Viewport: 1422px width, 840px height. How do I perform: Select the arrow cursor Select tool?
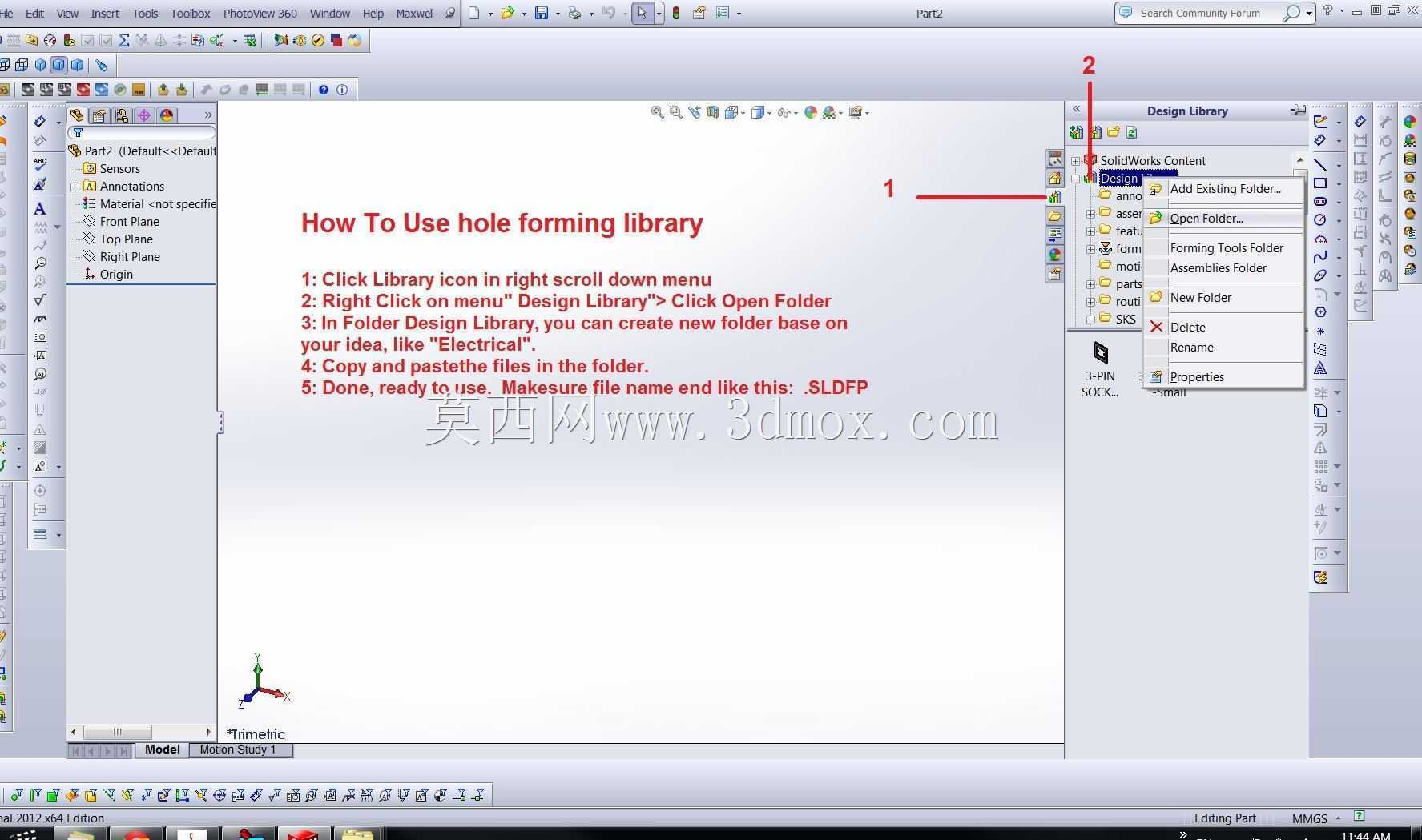[642, 13]
